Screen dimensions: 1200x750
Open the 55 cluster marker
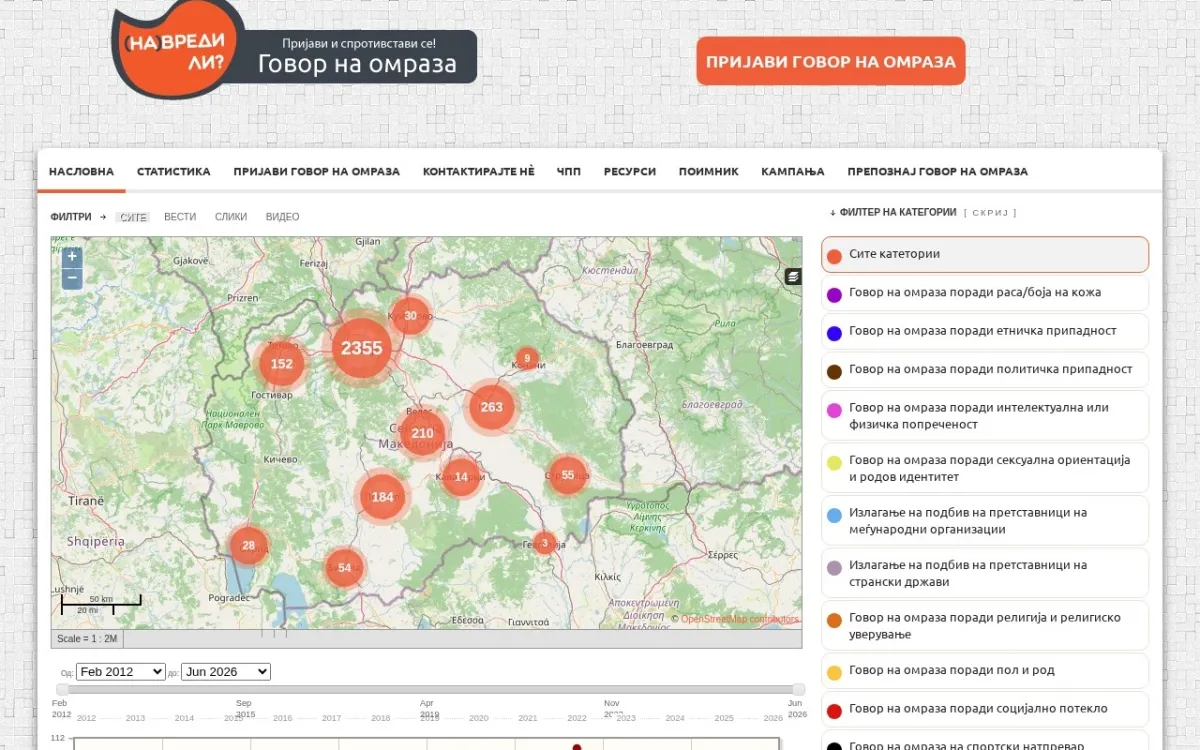click(567, 475)
